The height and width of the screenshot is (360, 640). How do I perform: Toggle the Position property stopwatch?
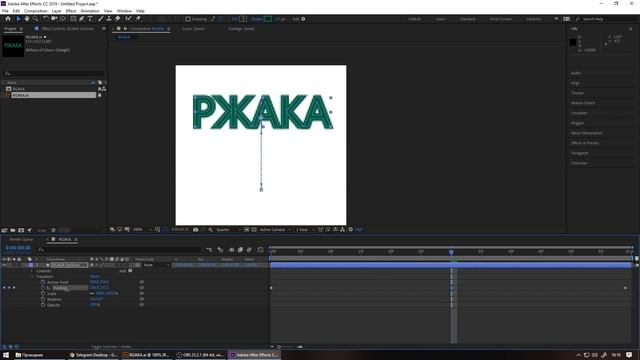tap(43, 288)
